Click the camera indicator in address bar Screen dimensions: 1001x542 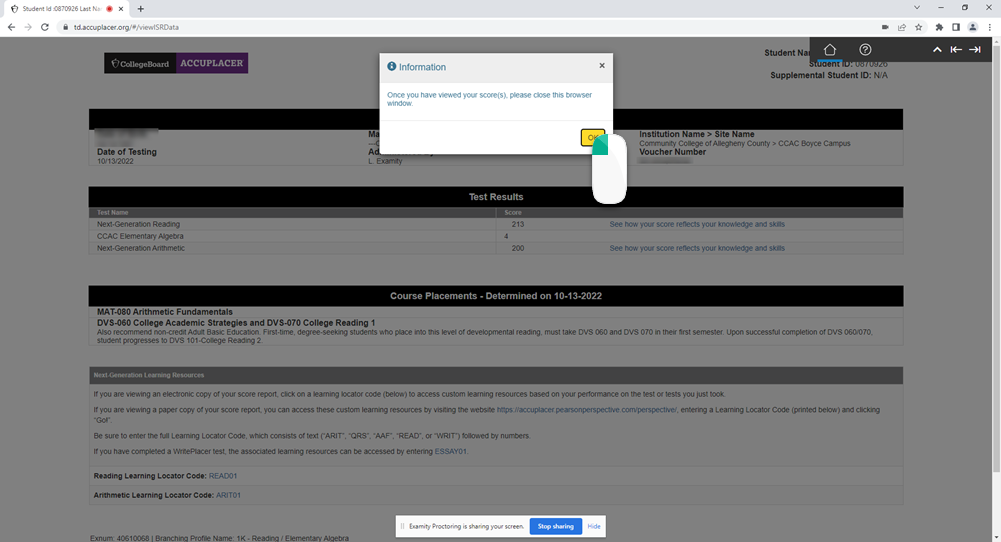tap(885, 27)
